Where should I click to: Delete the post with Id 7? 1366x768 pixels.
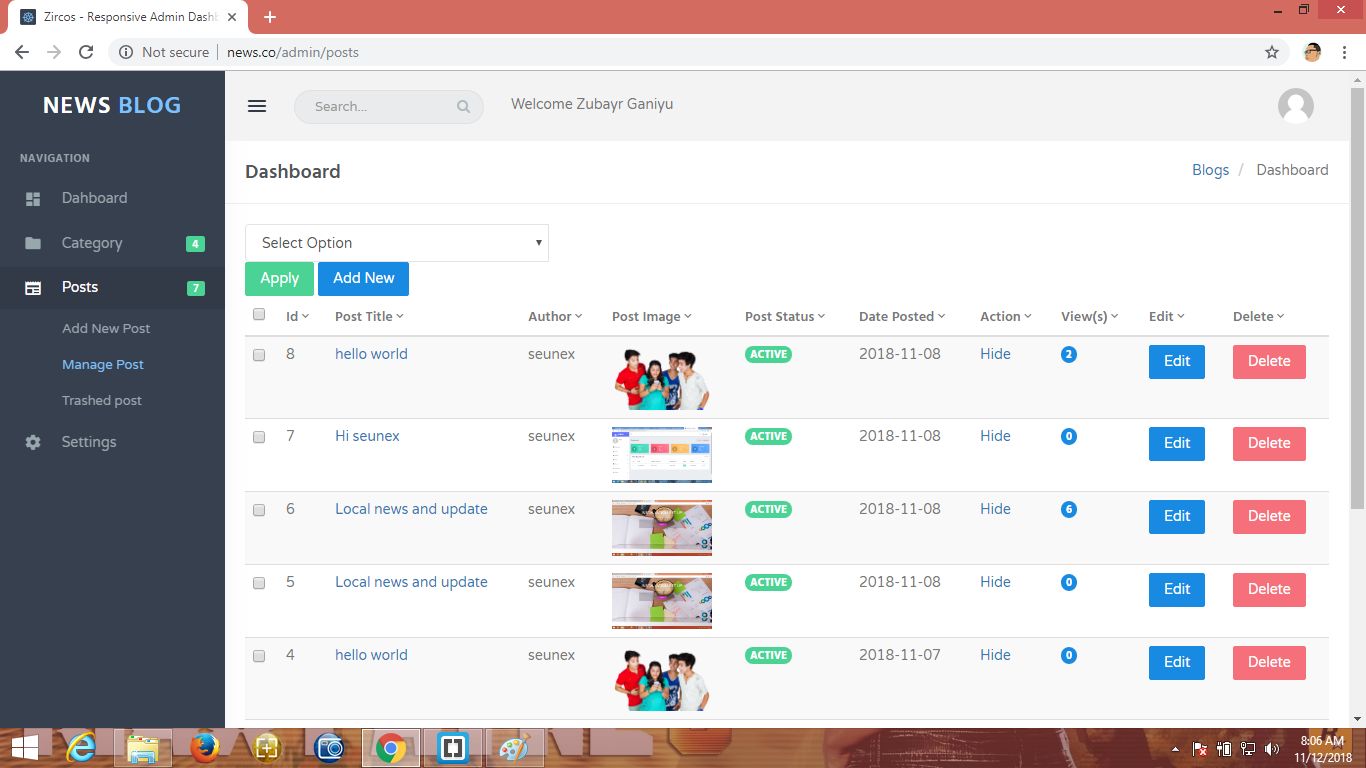[1269, 443]
